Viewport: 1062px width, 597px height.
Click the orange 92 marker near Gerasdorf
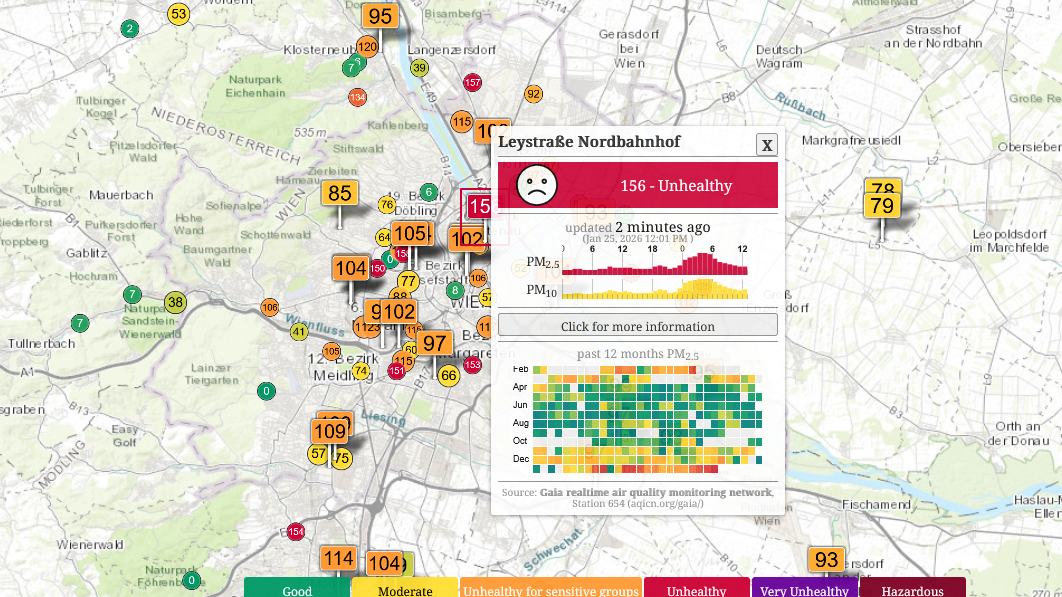(532, 92)
